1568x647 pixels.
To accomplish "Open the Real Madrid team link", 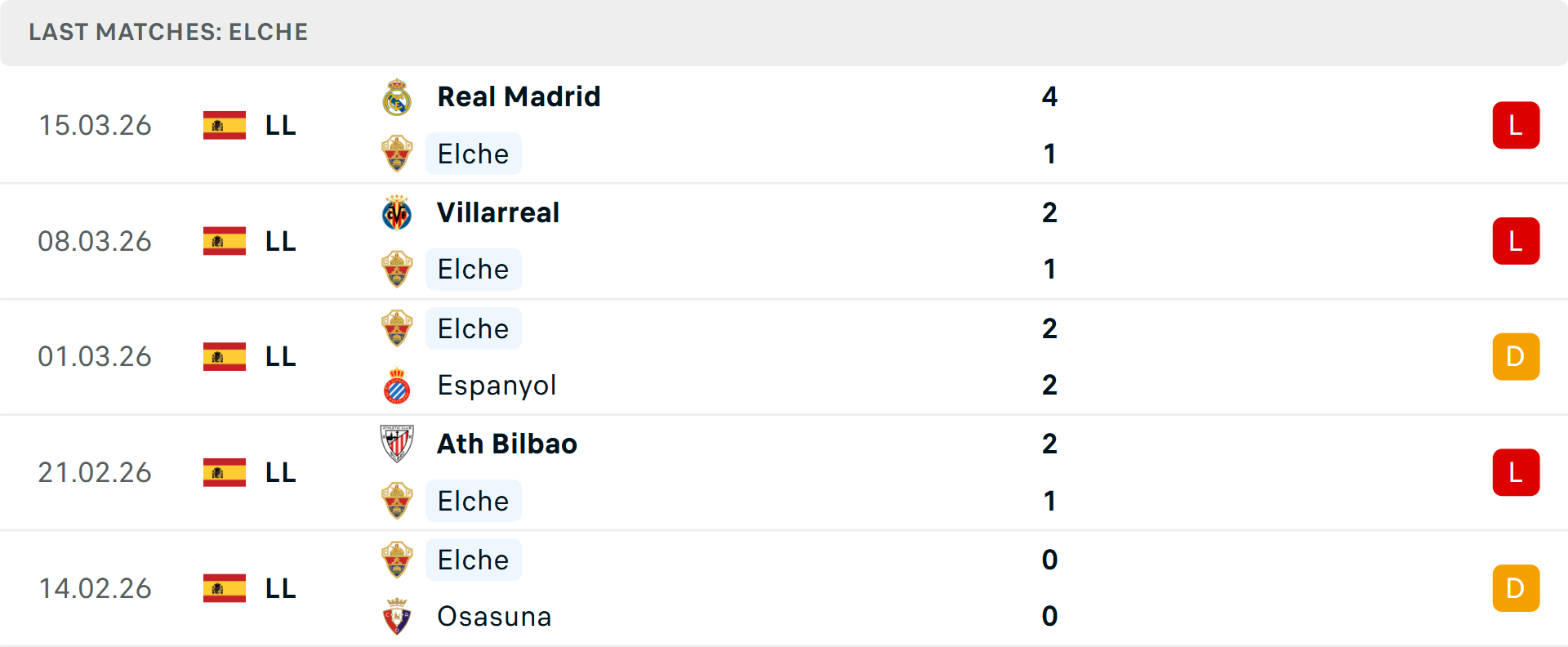I will (519, 96).
